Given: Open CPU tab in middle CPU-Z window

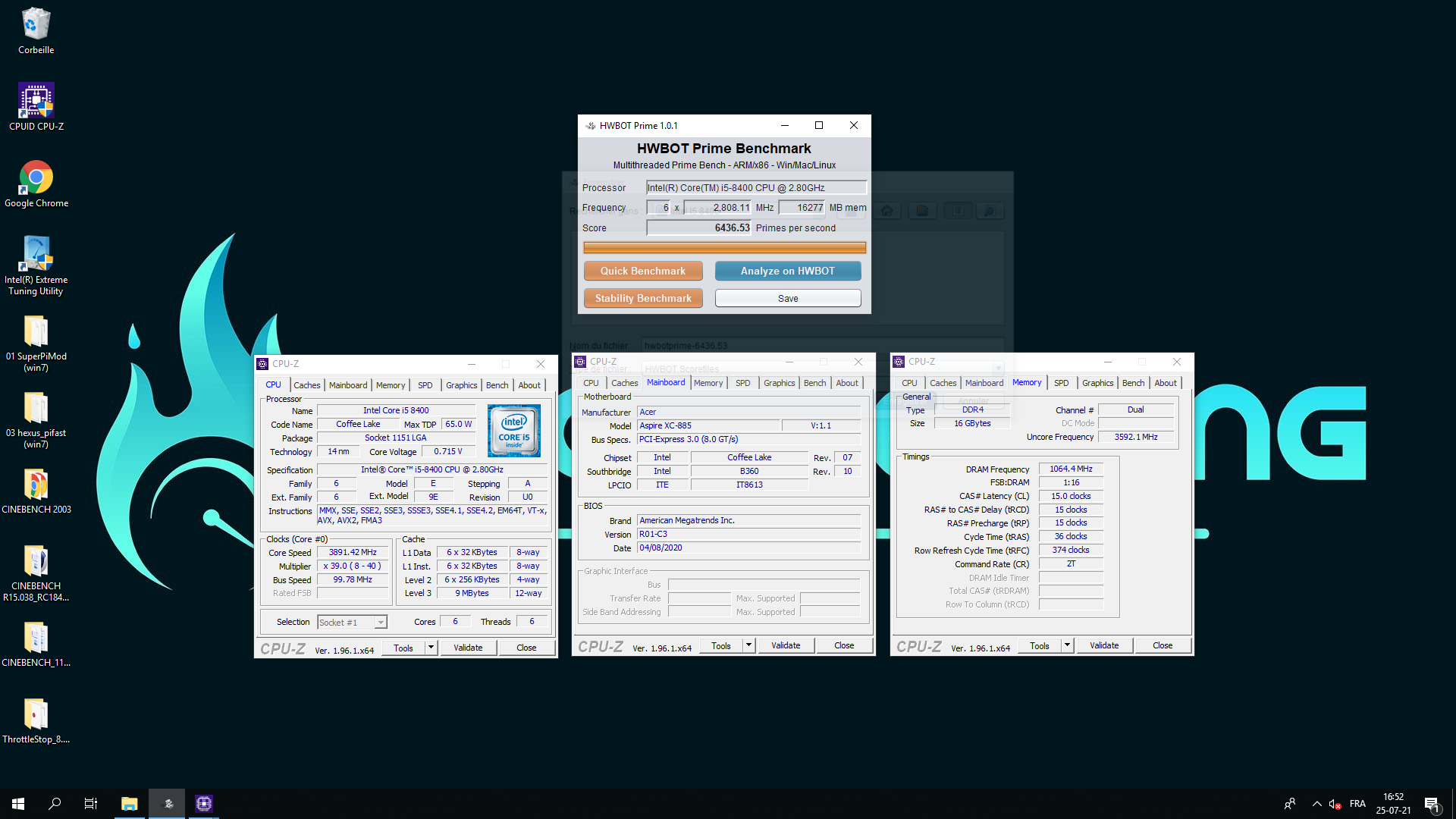Looking at the screenshot, I should click(x=591, y=383).
